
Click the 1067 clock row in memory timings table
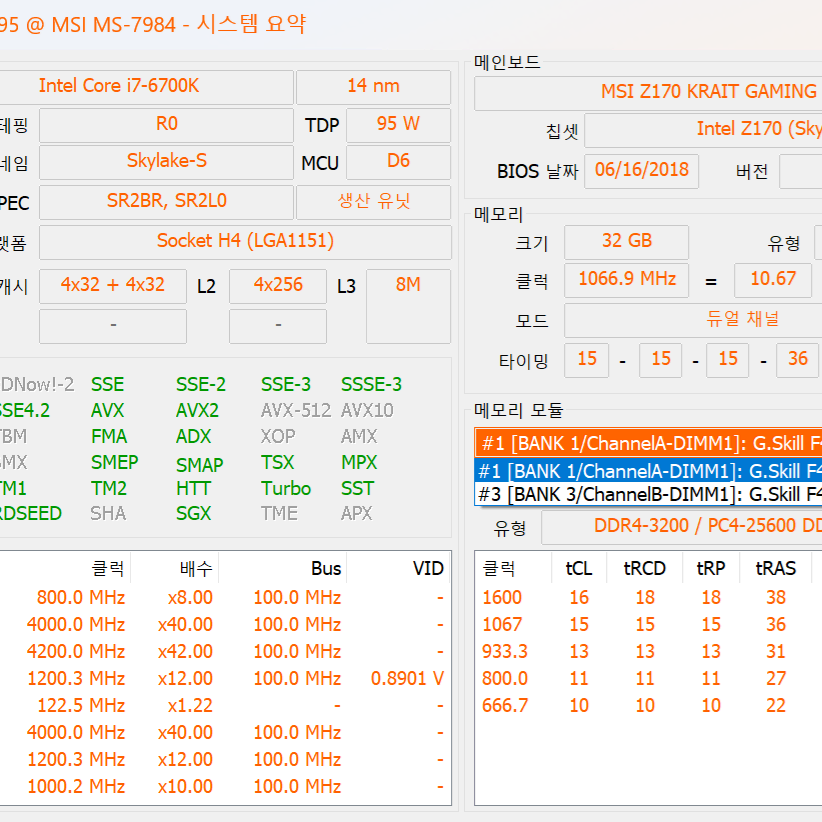648,624
